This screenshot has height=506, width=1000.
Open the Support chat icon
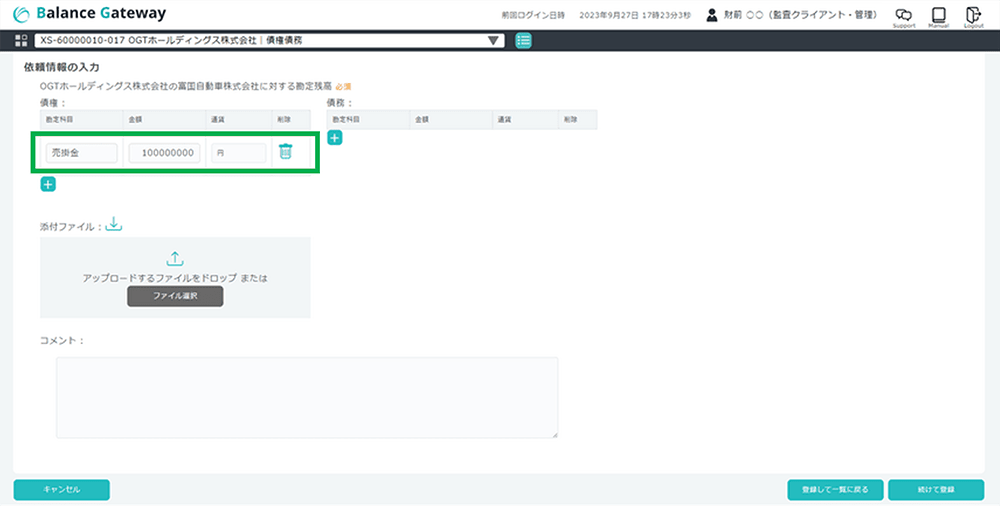coord(903,14)
